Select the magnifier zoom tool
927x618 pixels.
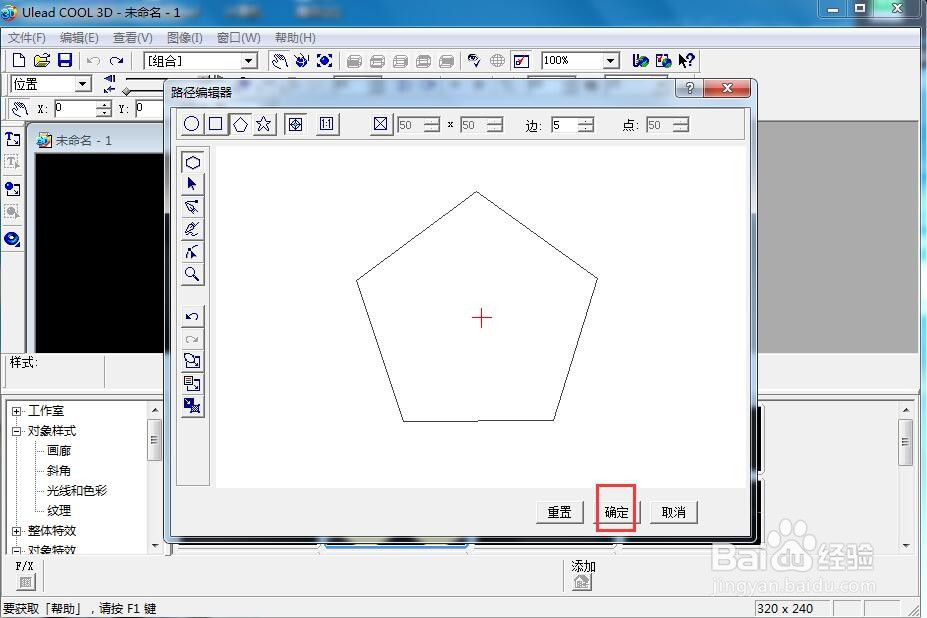click(x=193, y=274)
